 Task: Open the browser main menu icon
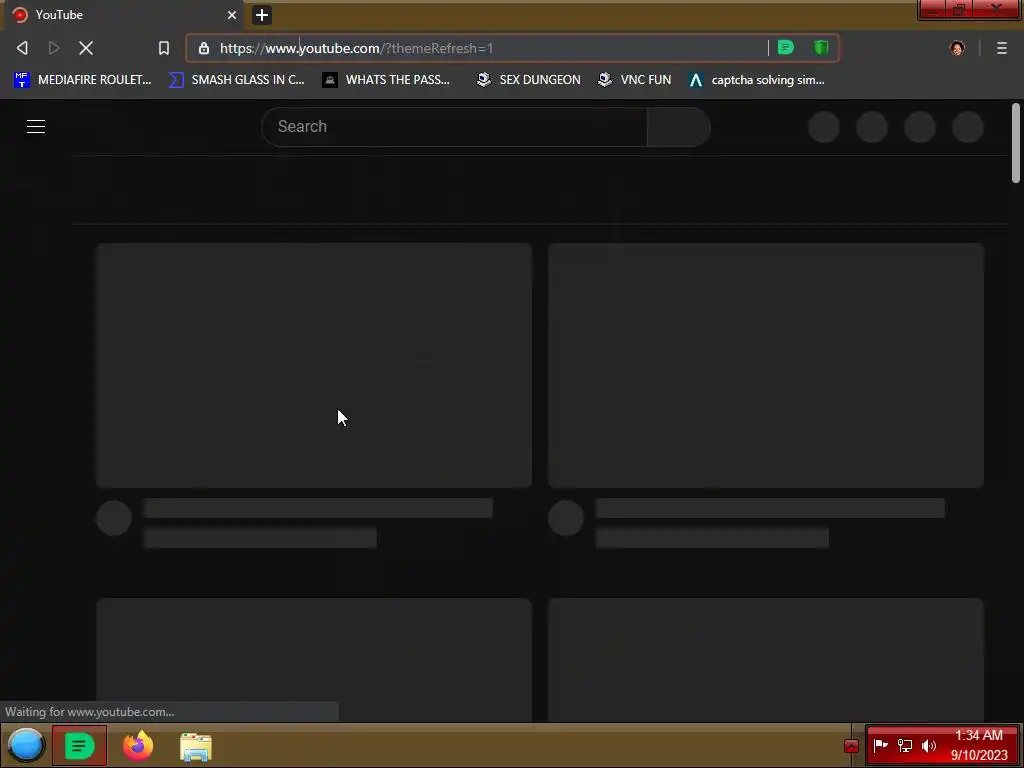click(x=1002, y=48)
